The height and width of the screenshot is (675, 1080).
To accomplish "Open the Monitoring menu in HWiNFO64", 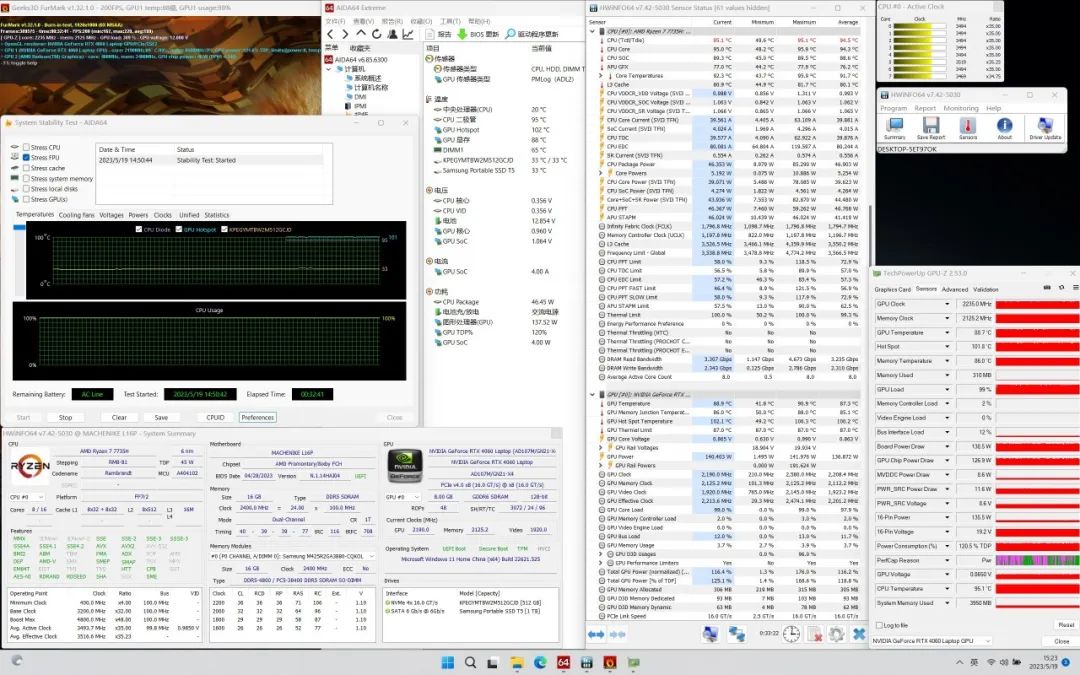I will 961,108.
